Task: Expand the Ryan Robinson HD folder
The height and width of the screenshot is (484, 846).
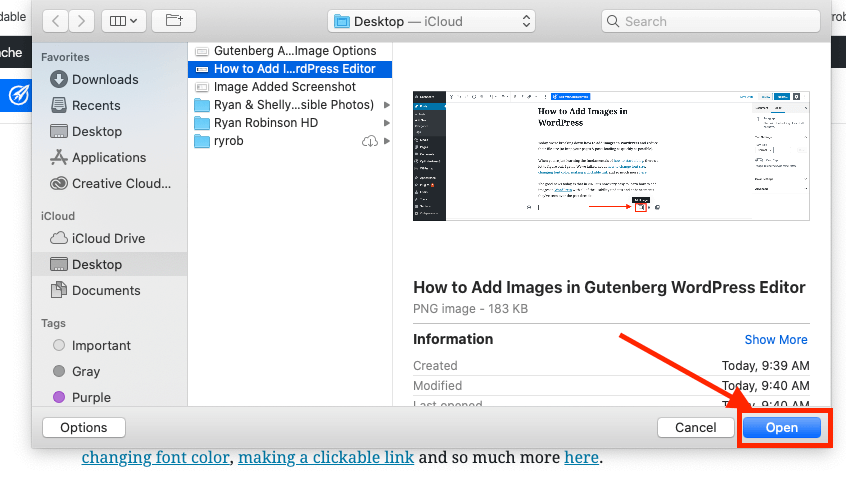Action: [266, 123]
